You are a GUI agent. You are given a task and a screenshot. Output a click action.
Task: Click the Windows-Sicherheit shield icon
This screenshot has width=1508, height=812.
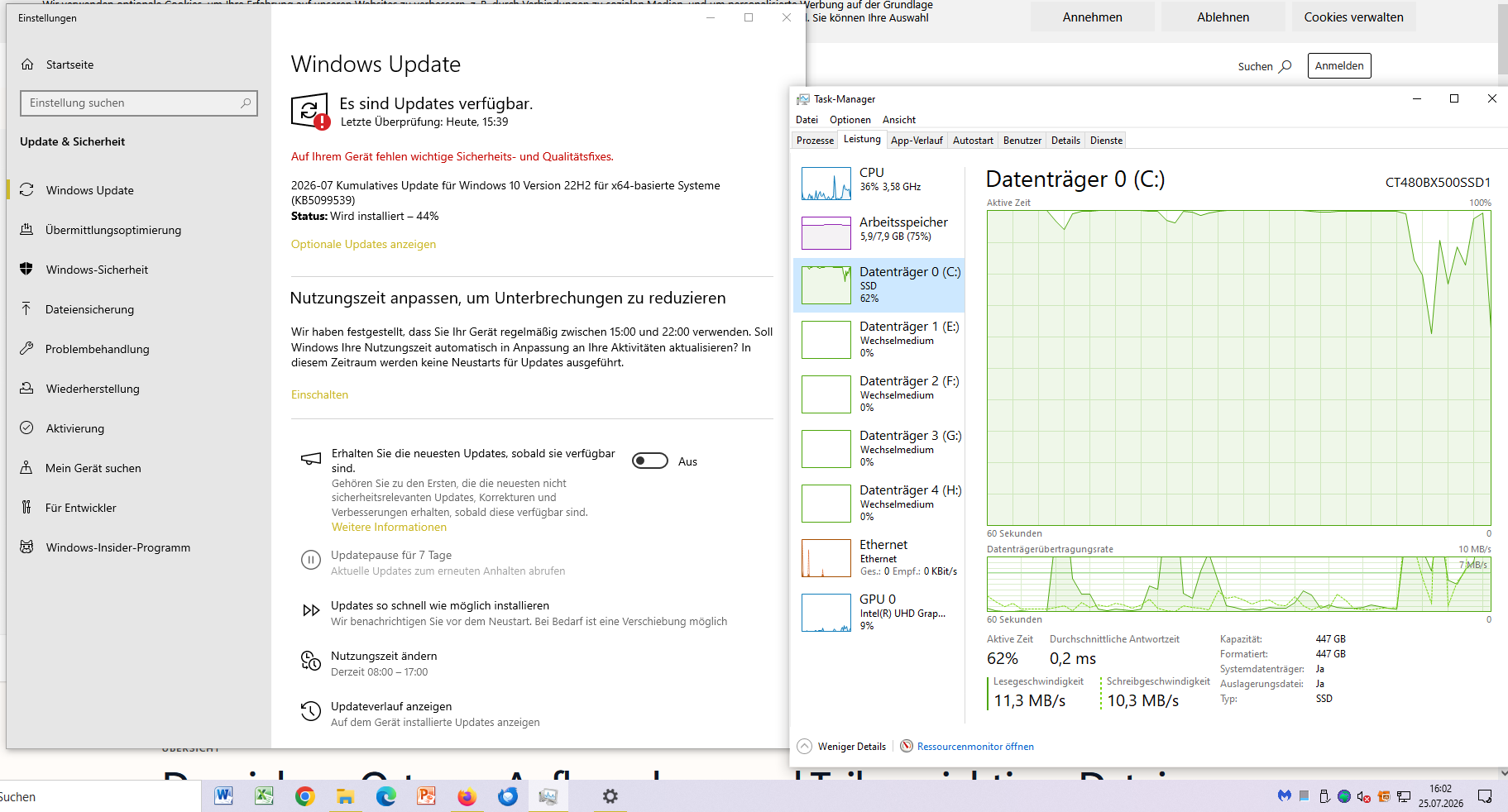tap(26, 270)
